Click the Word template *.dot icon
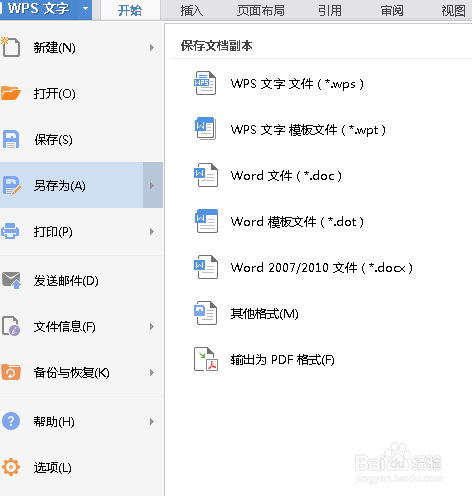The width and height of the screenshot is (472, 496). tap(206, 221)
